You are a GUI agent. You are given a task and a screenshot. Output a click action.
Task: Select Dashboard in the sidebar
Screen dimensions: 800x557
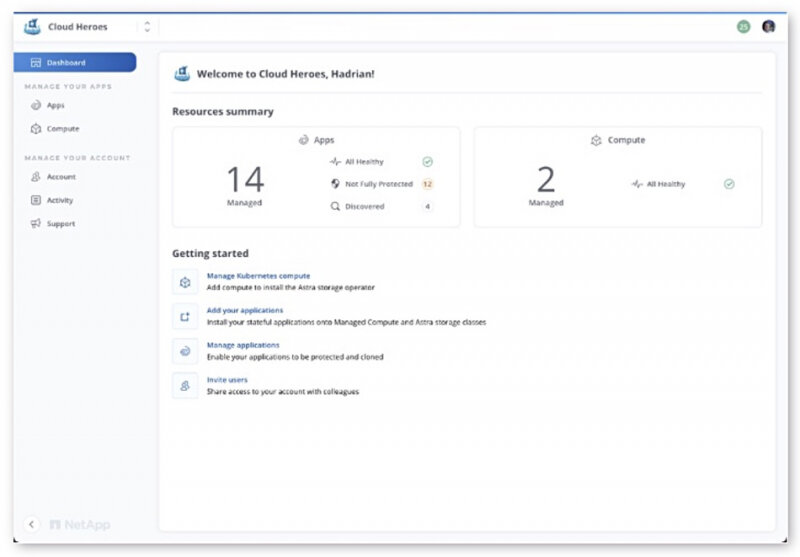pyautogui.click(x=75, y=62)
